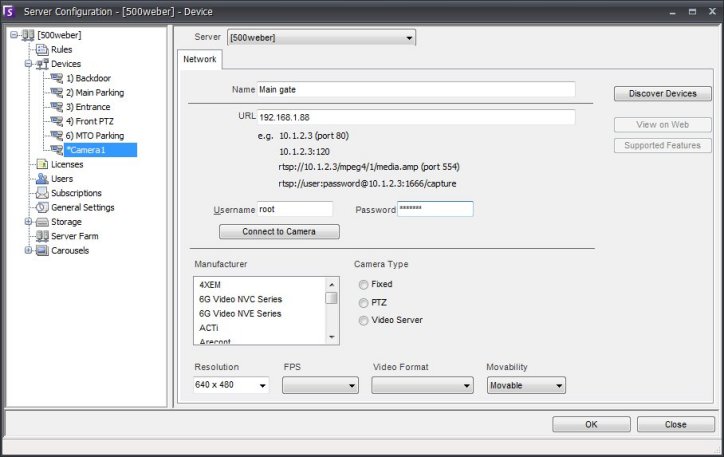
Task: Expand the Carousels tree node
Action: [28, 250]
